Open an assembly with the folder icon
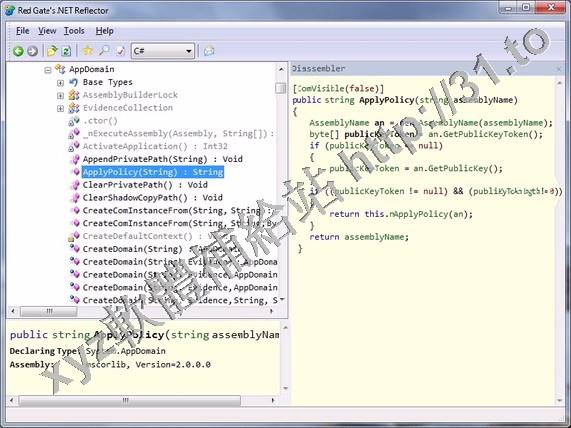The width and height of the screenshot is (571, 428). click(x=52, y=51)
